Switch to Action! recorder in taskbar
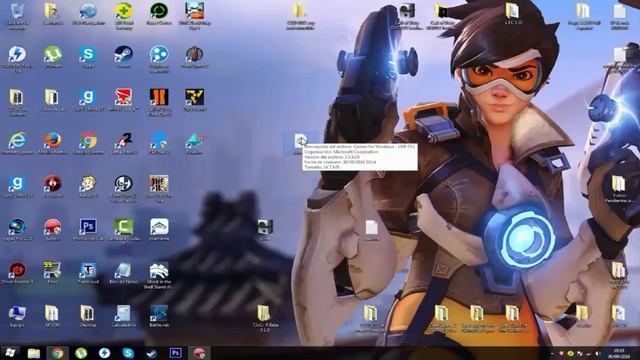The image size is (640, 360). [199, 353]
